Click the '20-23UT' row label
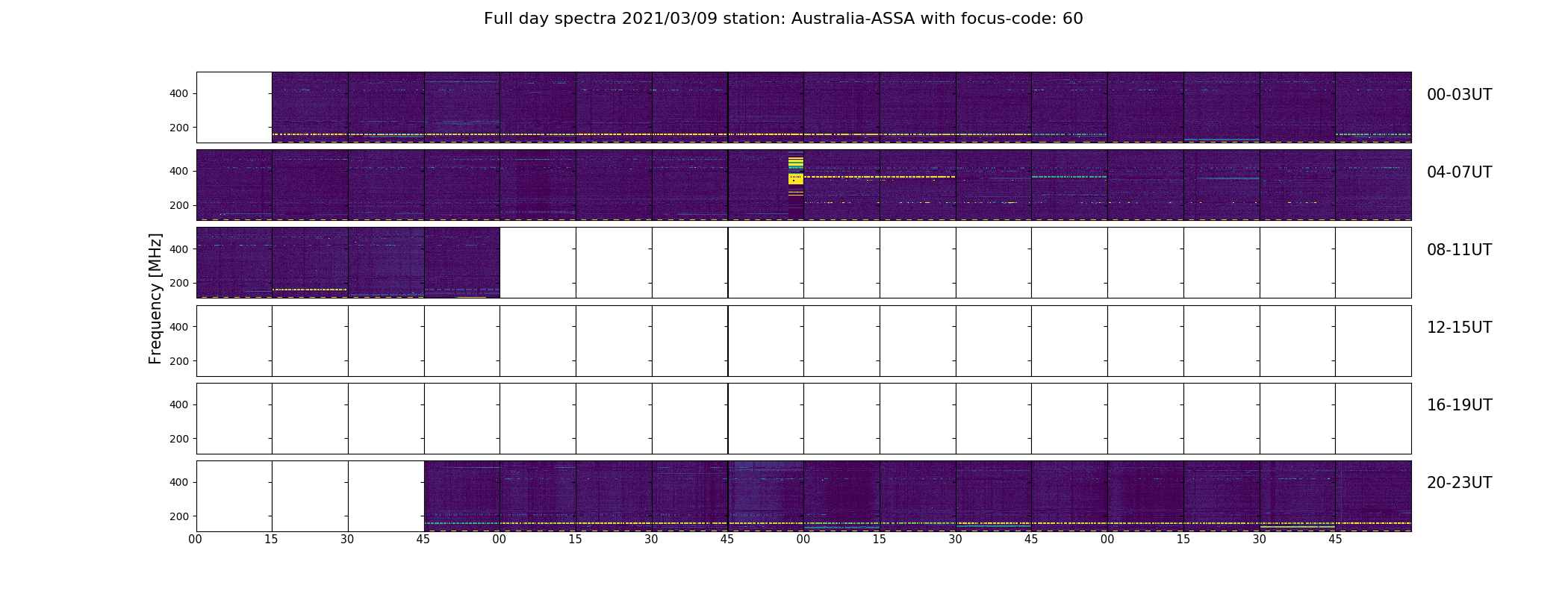 point(1459,483)
